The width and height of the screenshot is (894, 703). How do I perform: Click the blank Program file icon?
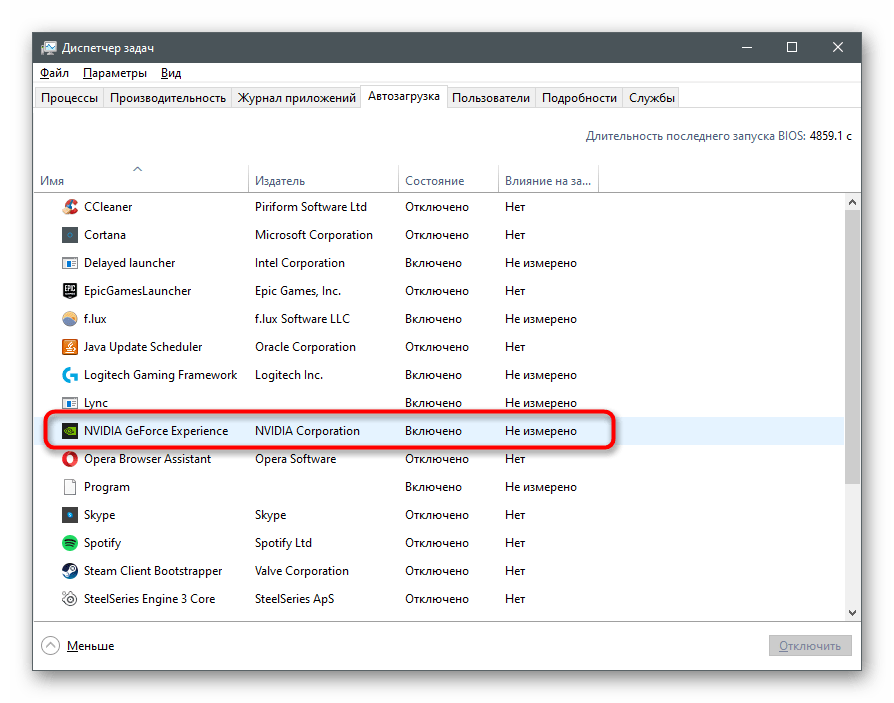tap(70, 487)
